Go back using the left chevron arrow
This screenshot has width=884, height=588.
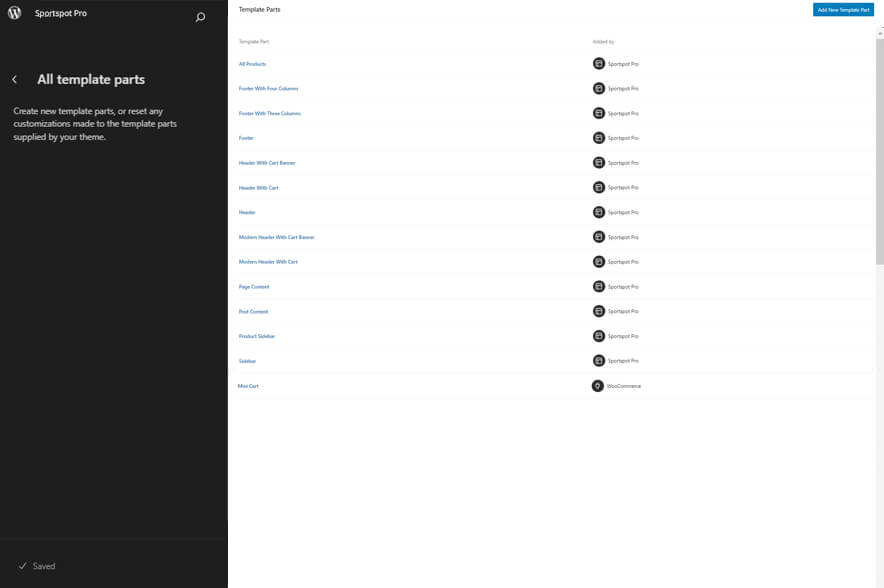pos(15,80)
